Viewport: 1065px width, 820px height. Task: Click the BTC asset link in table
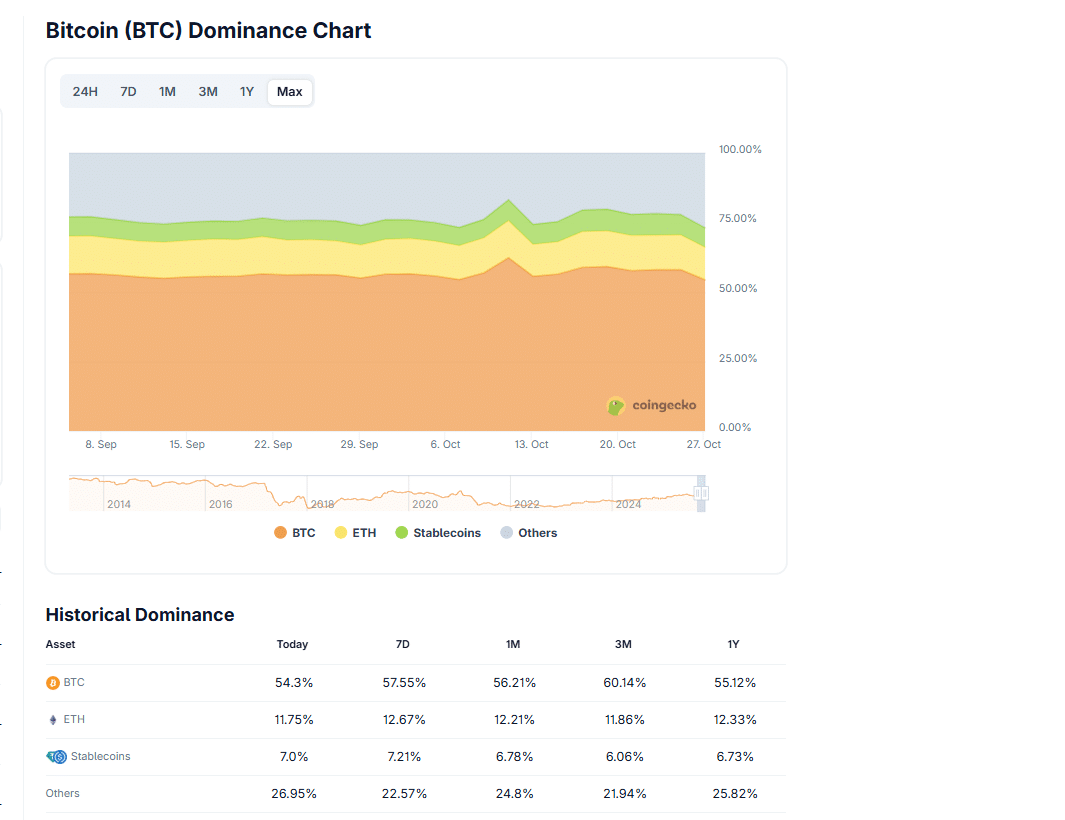point(74,683)
